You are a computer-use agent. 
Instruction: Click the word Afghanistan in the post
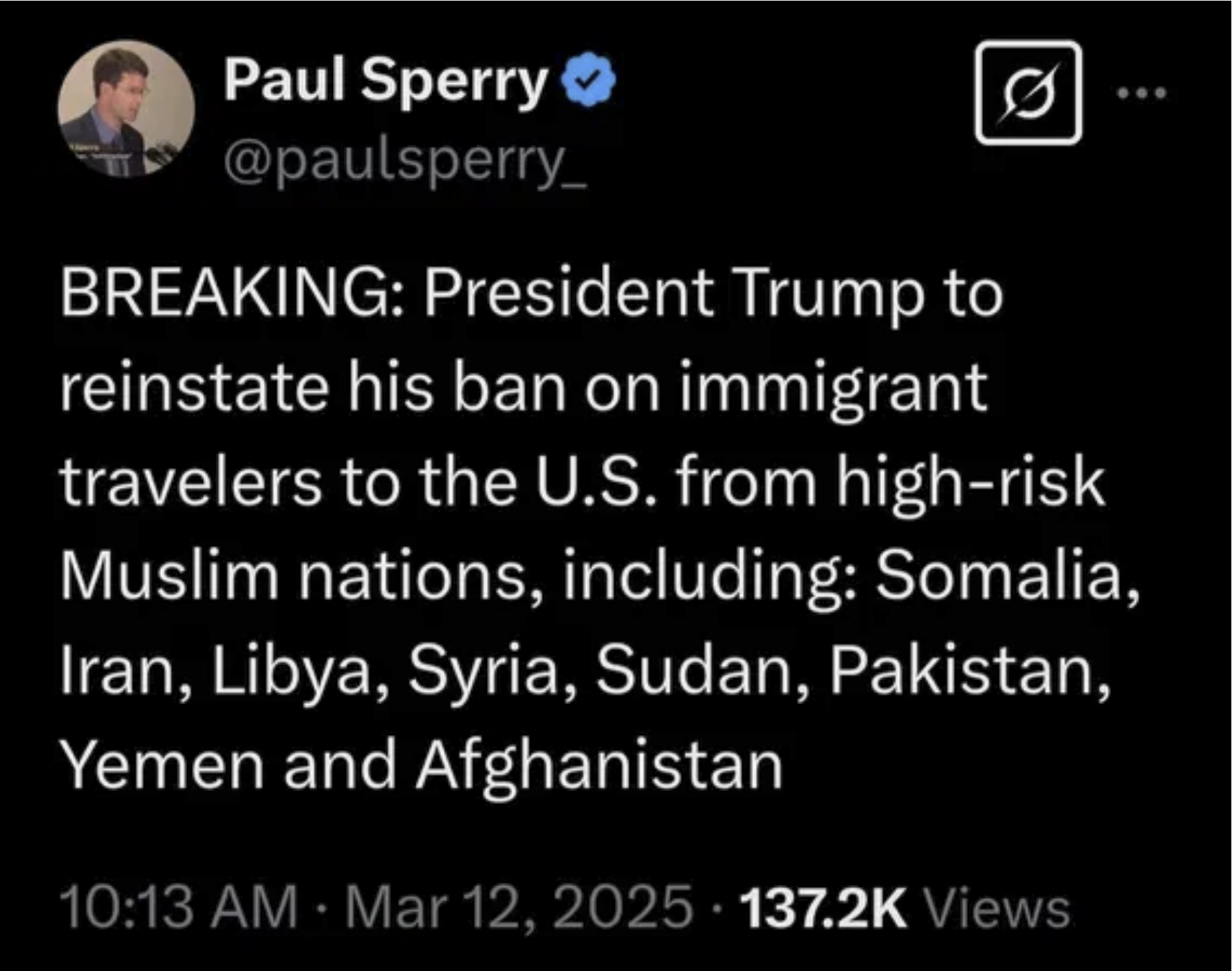pyautogui.click(x=599, y=765)
